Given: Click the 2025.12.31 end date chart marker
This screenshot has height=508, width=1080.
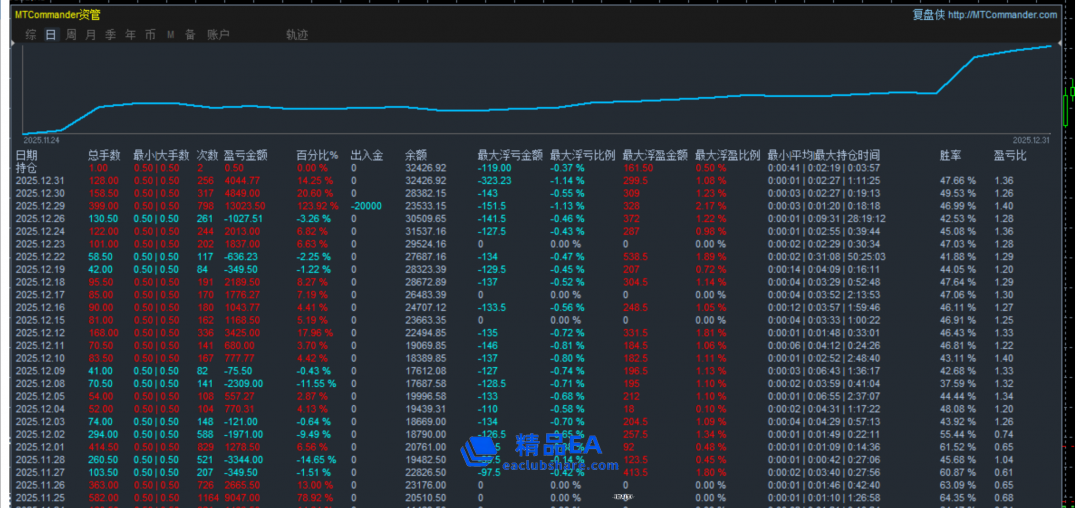Looking at the screenshot, I should click(x=1031, y=140).
